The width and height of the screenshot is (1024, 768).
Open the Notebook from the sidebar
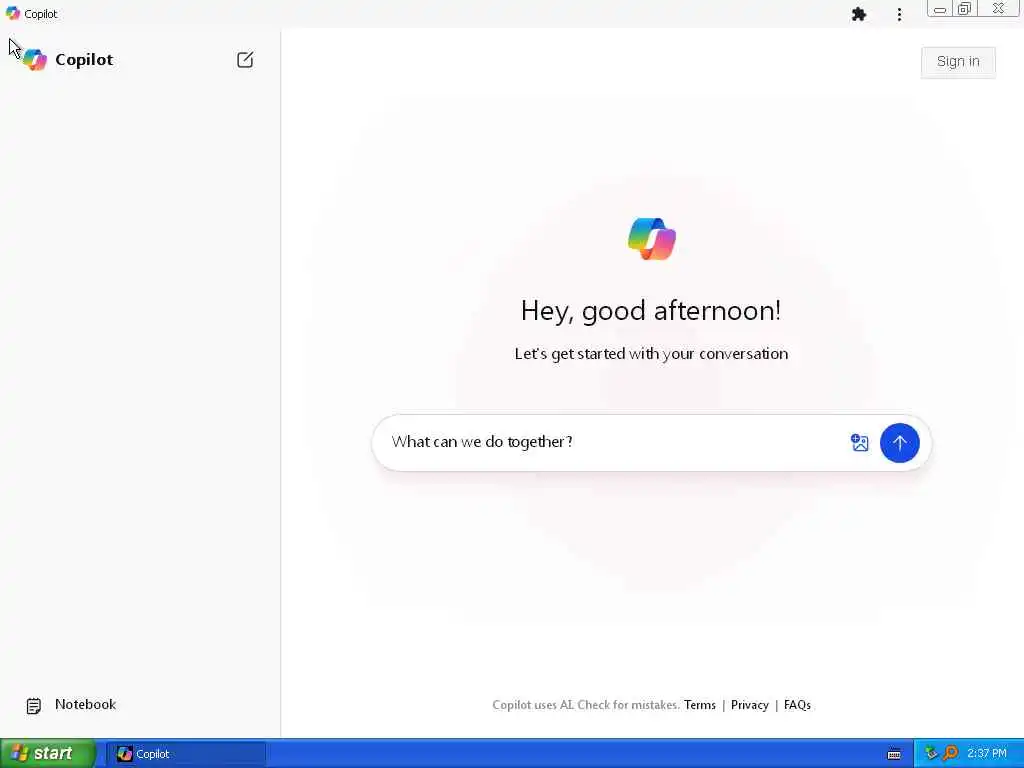pos(71,705)
